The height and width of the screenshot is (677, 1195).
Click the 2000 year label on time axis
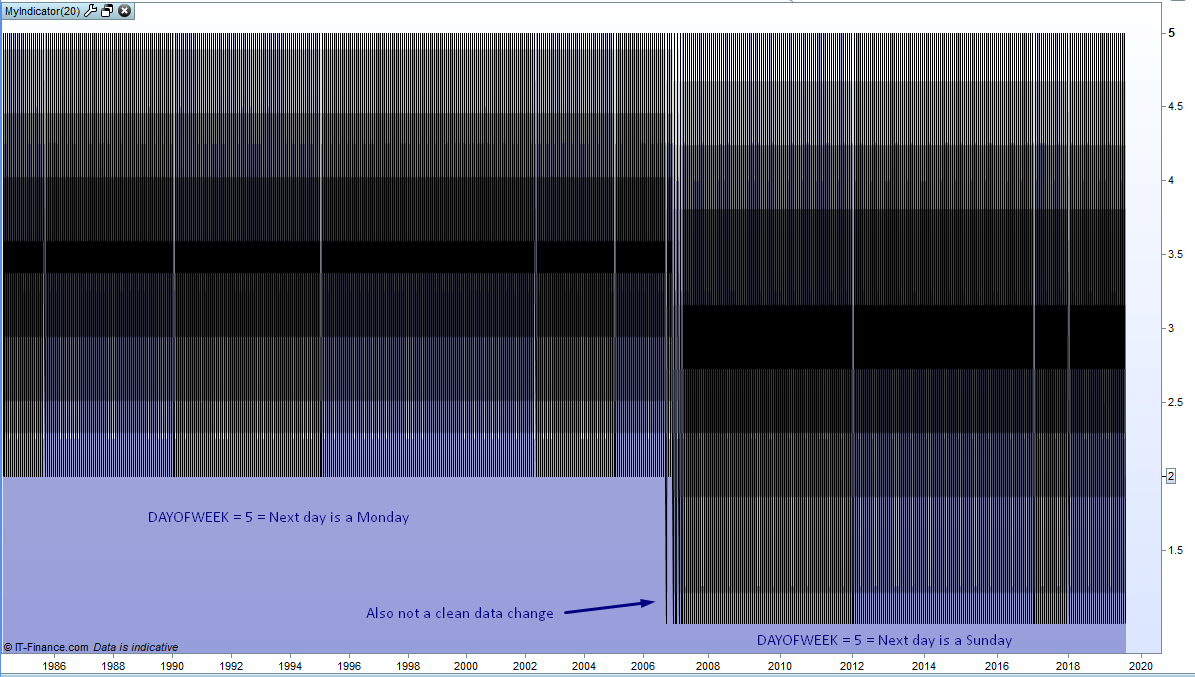coord(466,666)
